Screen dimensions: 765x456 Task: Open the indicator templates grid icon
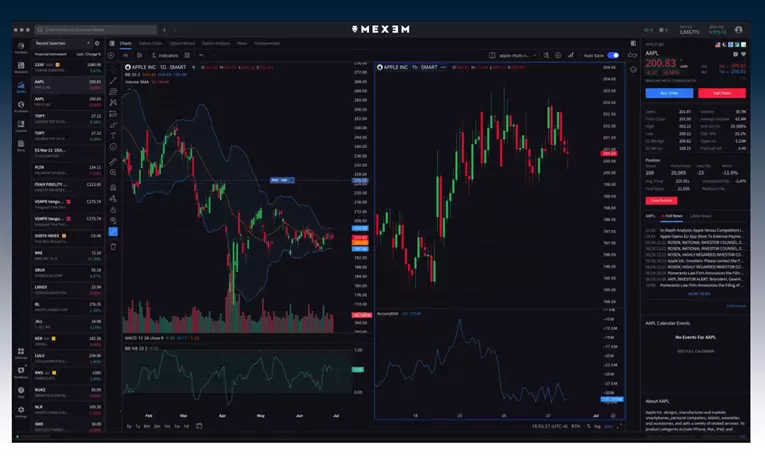(187, 56)
